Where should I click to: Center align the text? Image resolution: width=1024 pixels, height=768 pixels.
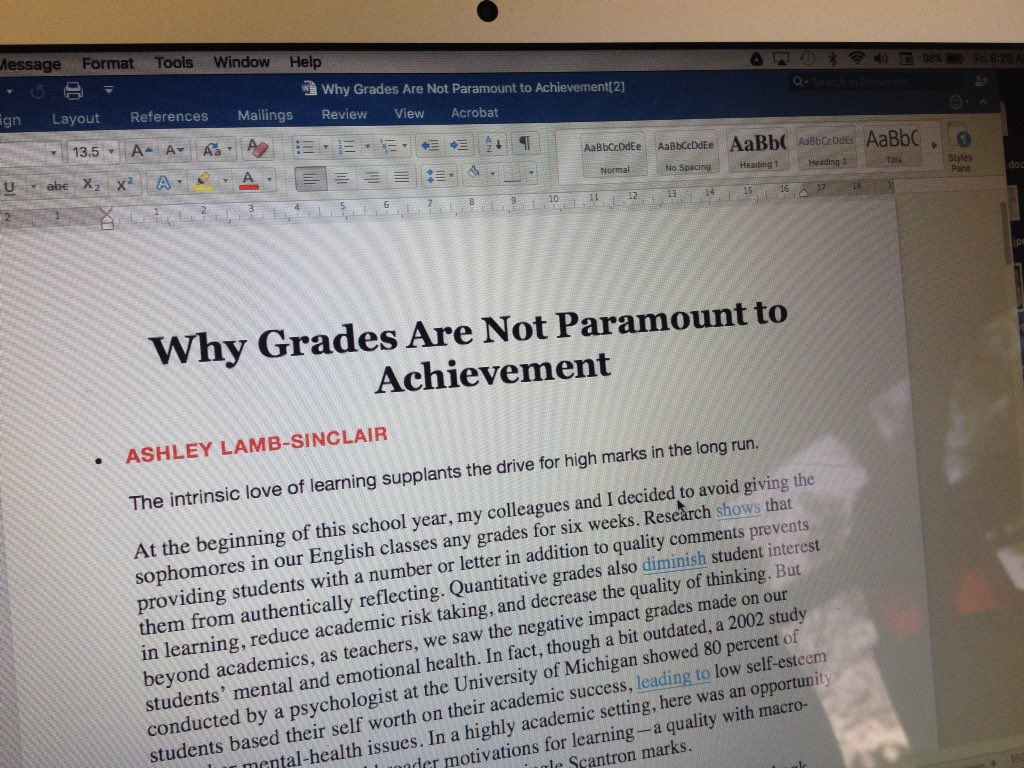342,178
